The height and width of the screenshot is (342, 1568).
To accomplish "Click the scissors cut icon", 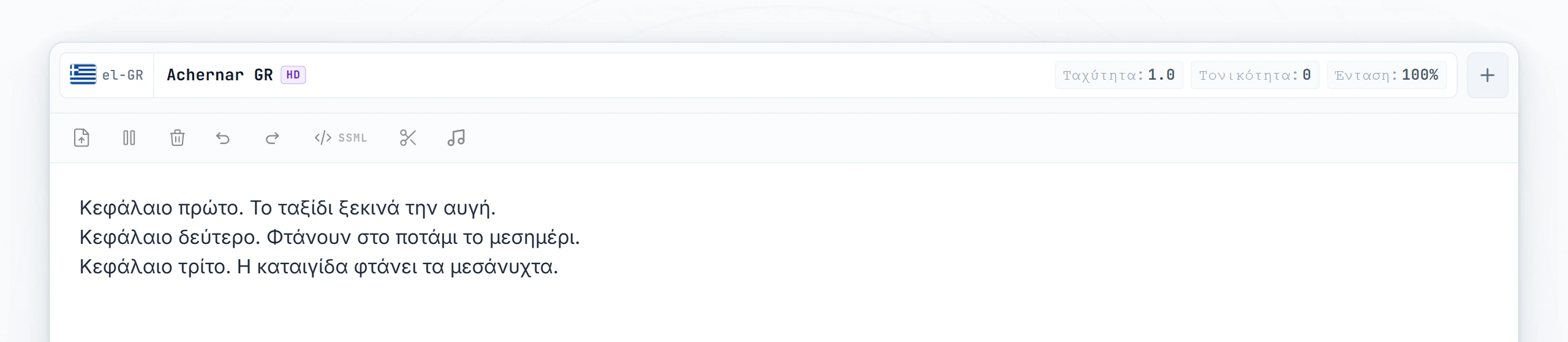I will coord(408,138).
